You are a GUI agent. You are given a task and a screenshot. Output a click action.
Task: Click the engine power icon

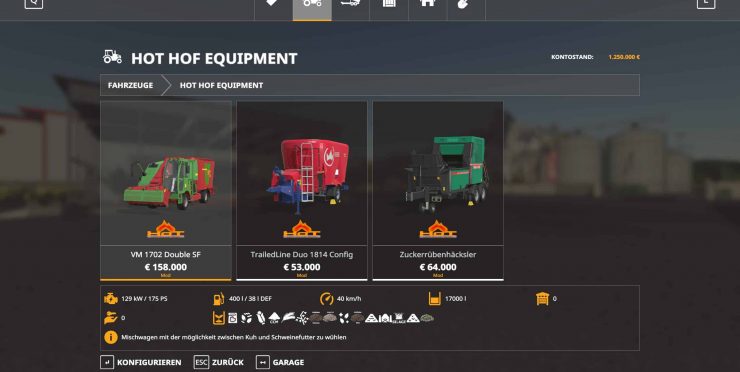(111, 298)
